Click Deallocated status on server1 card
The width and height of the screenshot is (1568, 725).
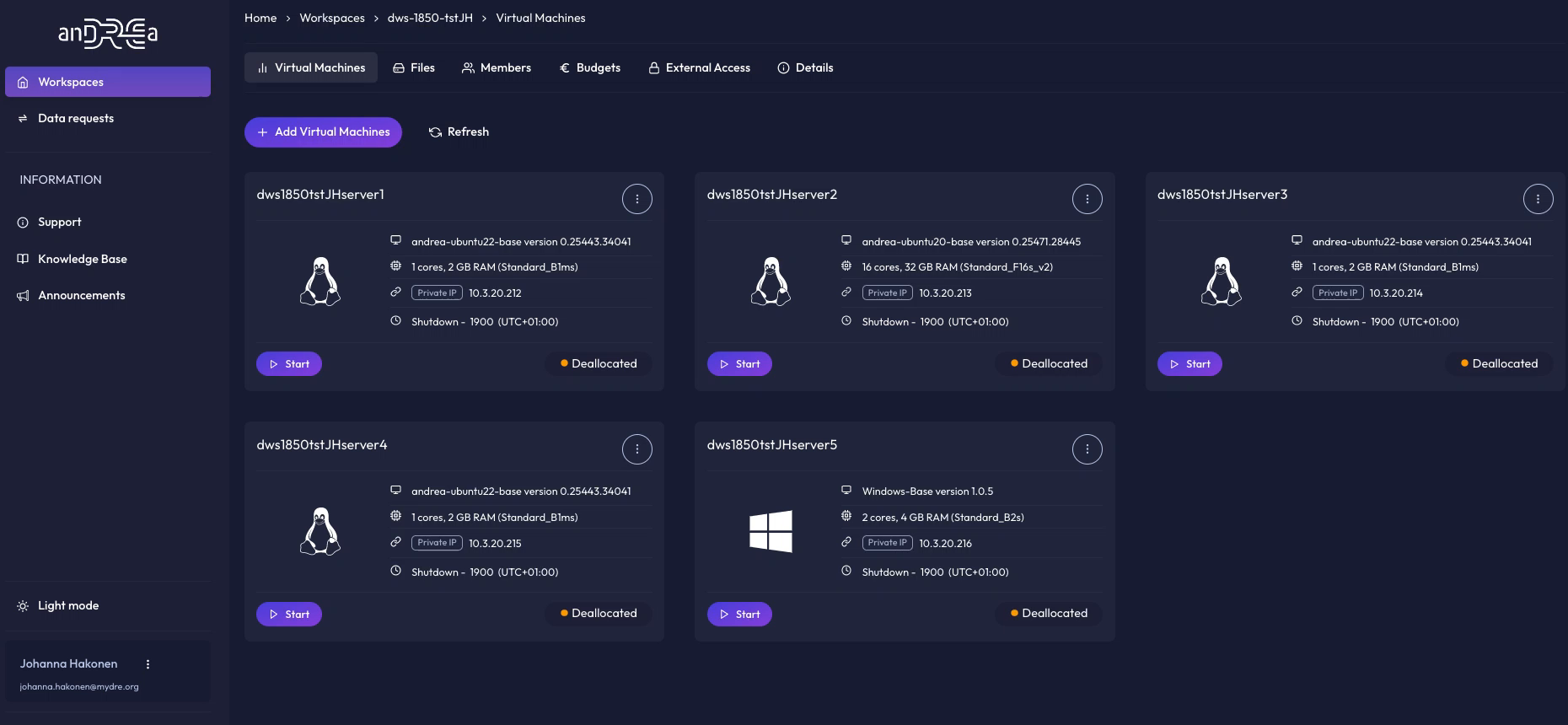pyautogui.click(x=599, y=363)
